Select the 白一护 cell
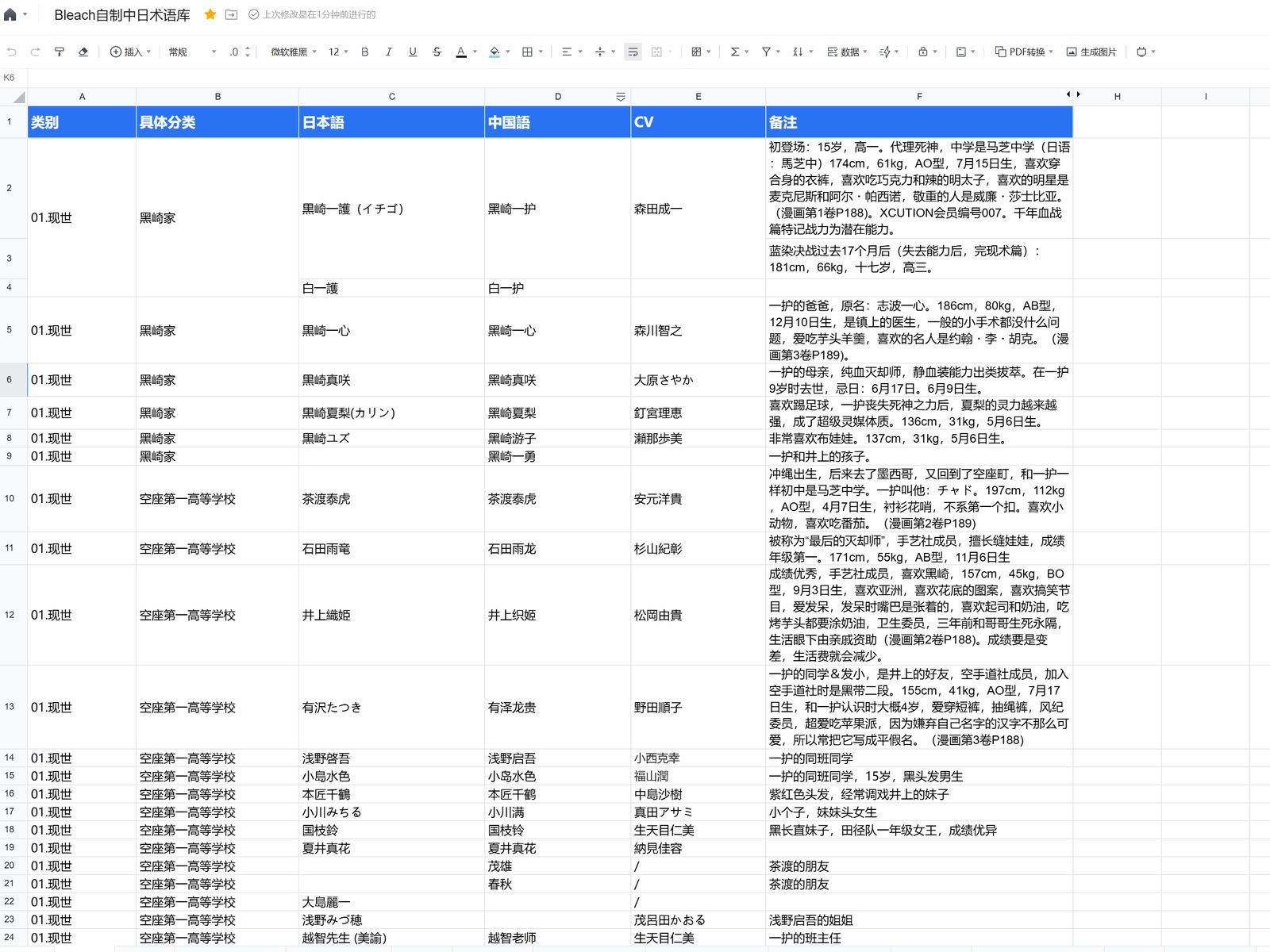 (x=558, y=288)
